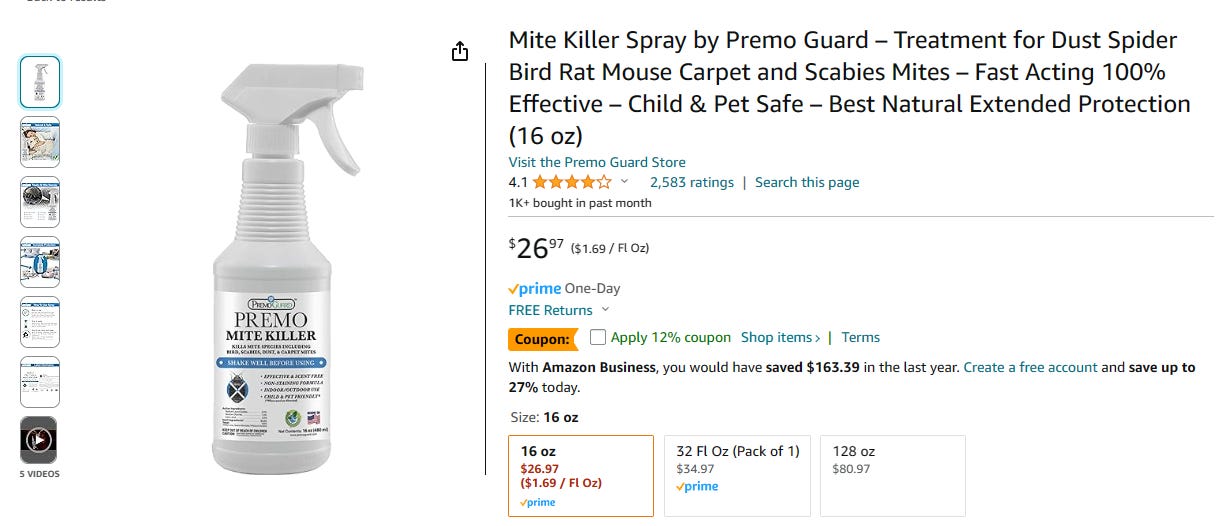Open the 2,583 ratings link
The height and width of the screenshot is (526, 1216).
click(x=691, y=182)
